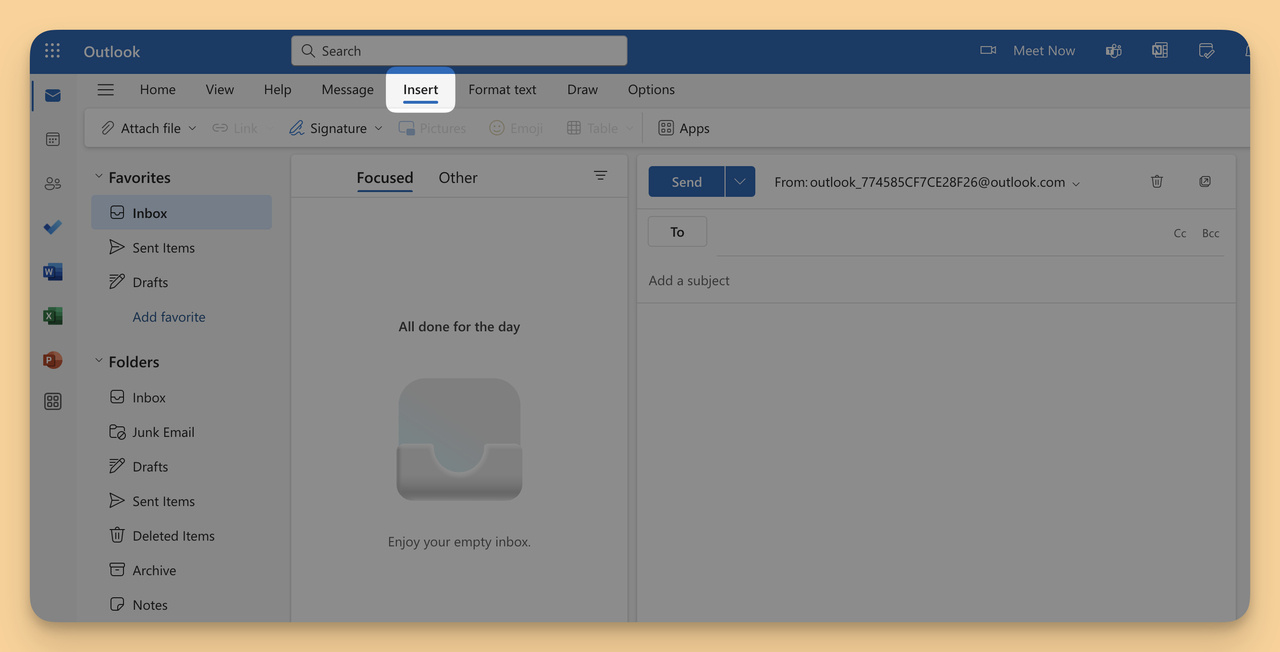Click into the Search box
1280x652 pixels.
click(459, 51)
